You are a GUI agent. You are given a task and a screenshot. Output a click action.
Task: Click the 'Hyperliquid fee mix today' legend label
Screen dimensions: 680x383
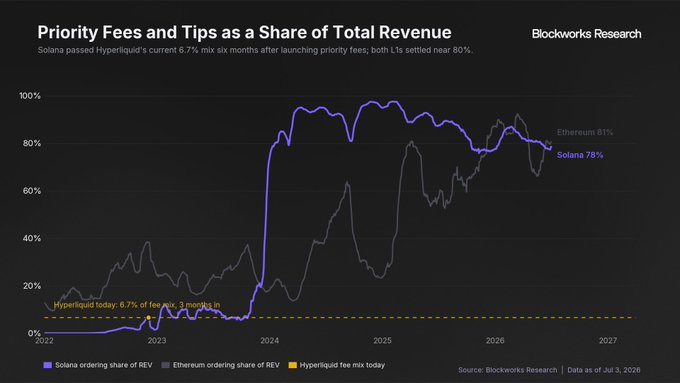pyautogui.click(x=342, y=365)
